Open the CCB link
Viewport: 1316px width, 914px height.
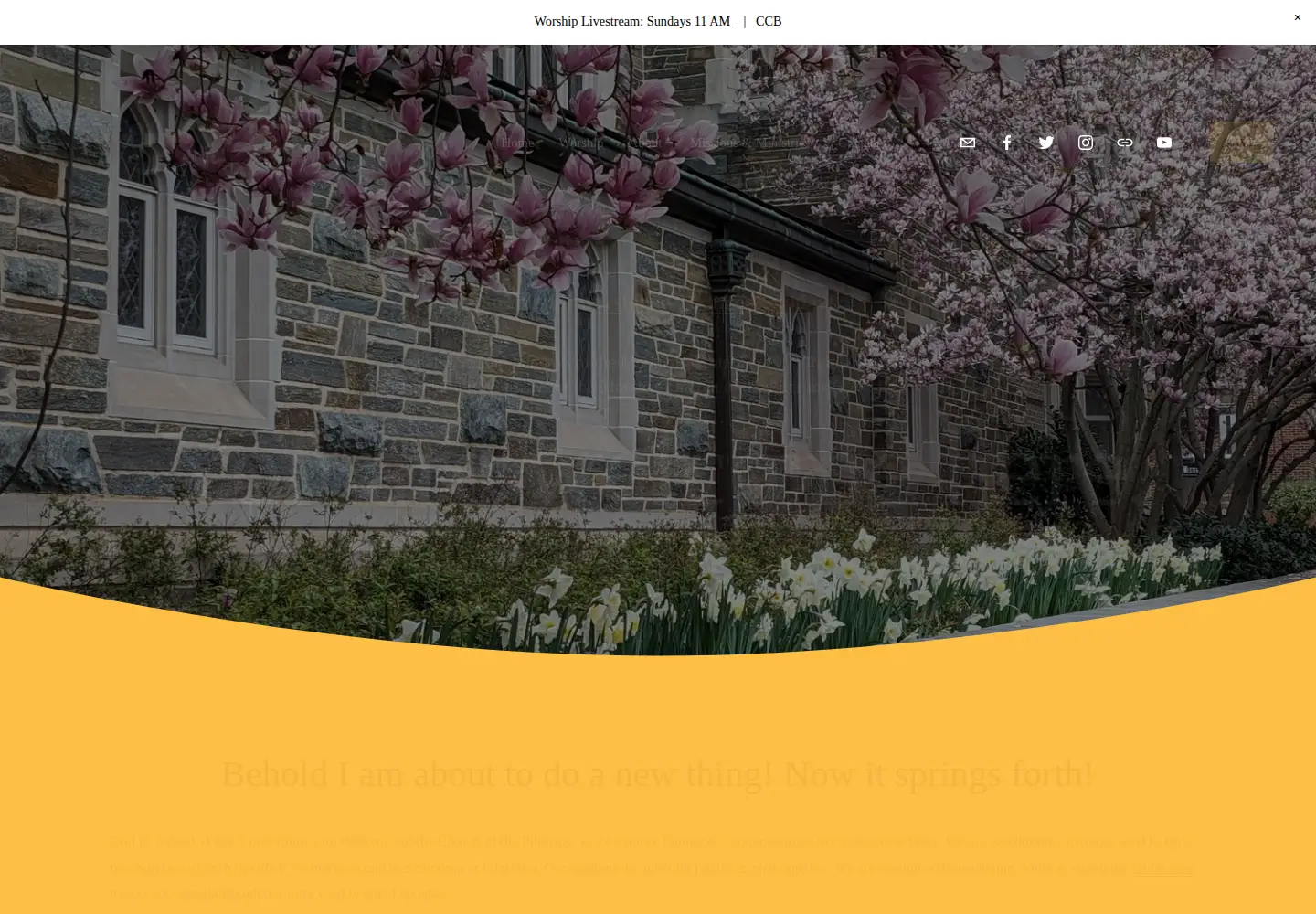769,21
